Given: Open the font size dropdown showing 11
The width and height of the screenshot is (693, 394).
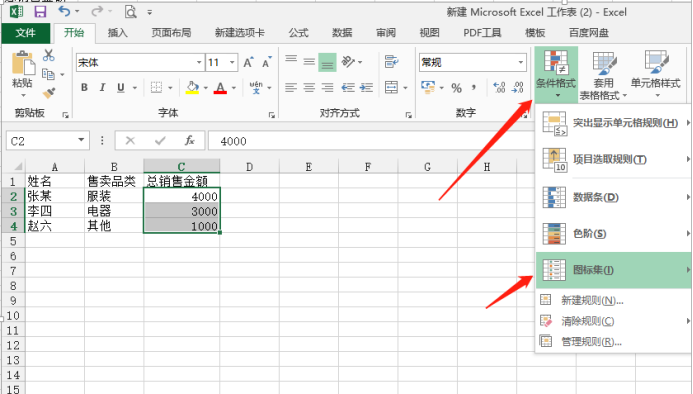Looking at the screenshot, I should 232,62.
